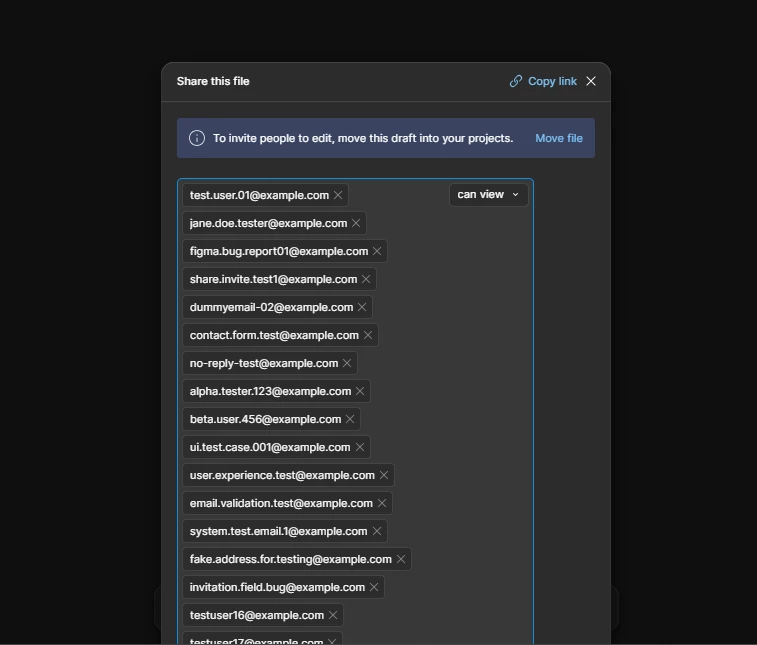Remove contact.form.test@example.com chip
Image resolution: width=757 pixels, height=645 pixels.
[x=368, y=335]
